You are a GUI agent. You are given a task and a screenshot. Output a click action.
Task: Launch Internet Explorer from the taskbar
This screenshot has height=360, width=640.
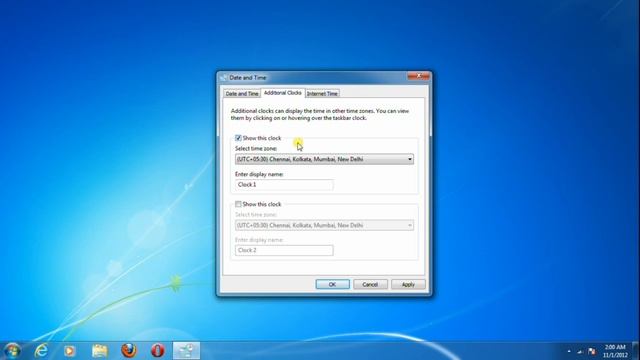click(41, 351)
